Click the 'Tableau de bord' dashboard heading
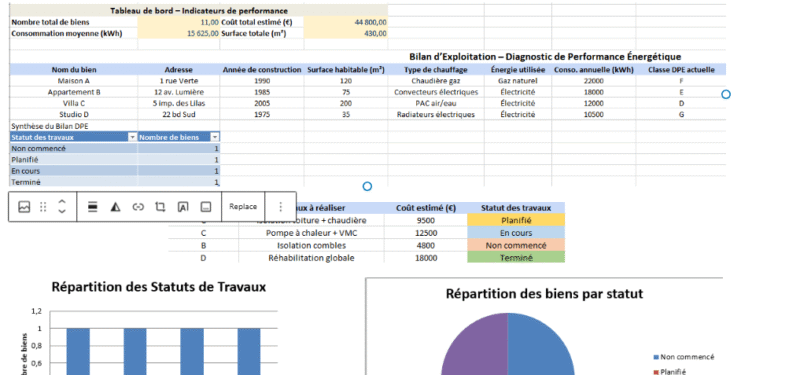Viewport: 800px width, 375px height. tap(198, 11)
